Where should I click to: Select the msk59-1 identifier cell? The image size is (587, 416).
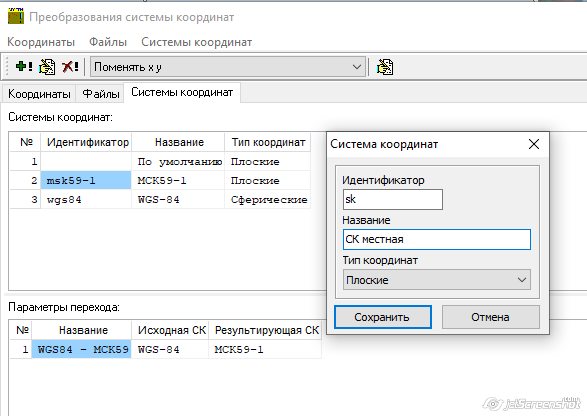pyautogui.click(x=86, y=180)
